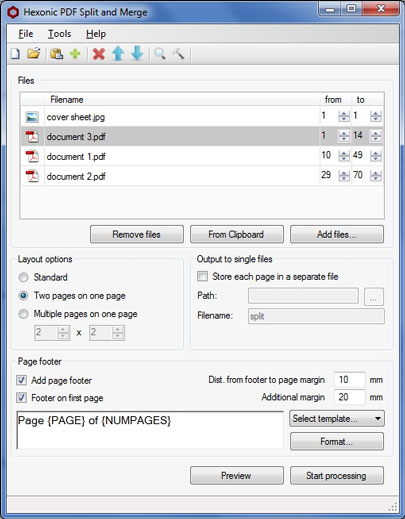Click the Paste from clipboard toolbar icon
This screenshot has width=405, height=519.
(57, 54)
